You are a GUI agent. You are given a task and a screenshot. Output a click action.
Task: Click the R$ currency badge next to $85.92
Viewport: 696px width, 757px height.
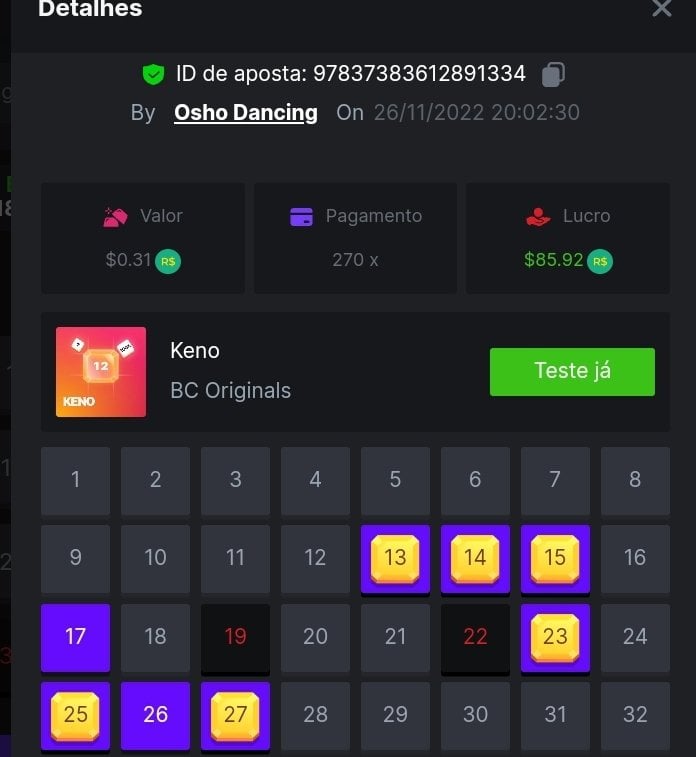(x=600, y=261)
